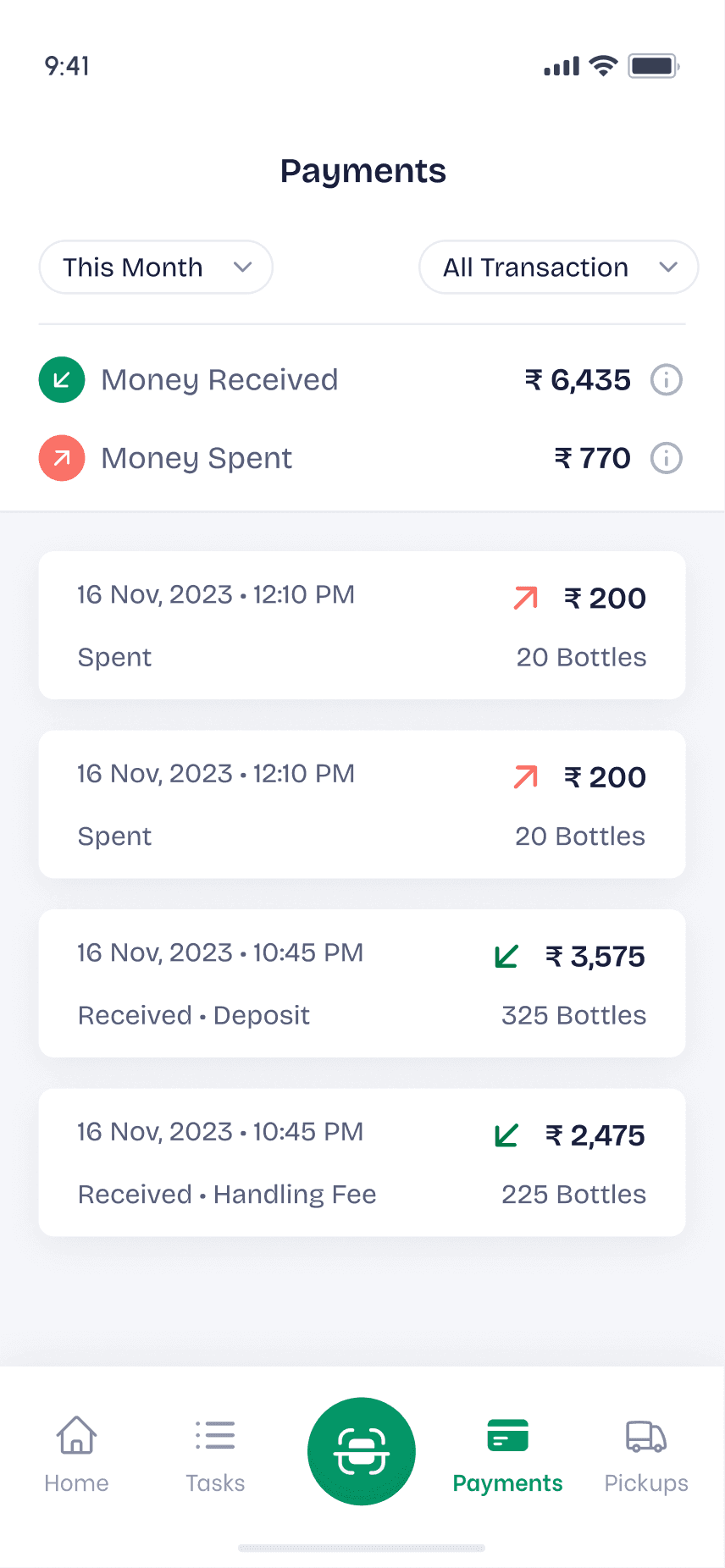Tap the Home house icon
725x1568 pixels.
coord(76,1435)
